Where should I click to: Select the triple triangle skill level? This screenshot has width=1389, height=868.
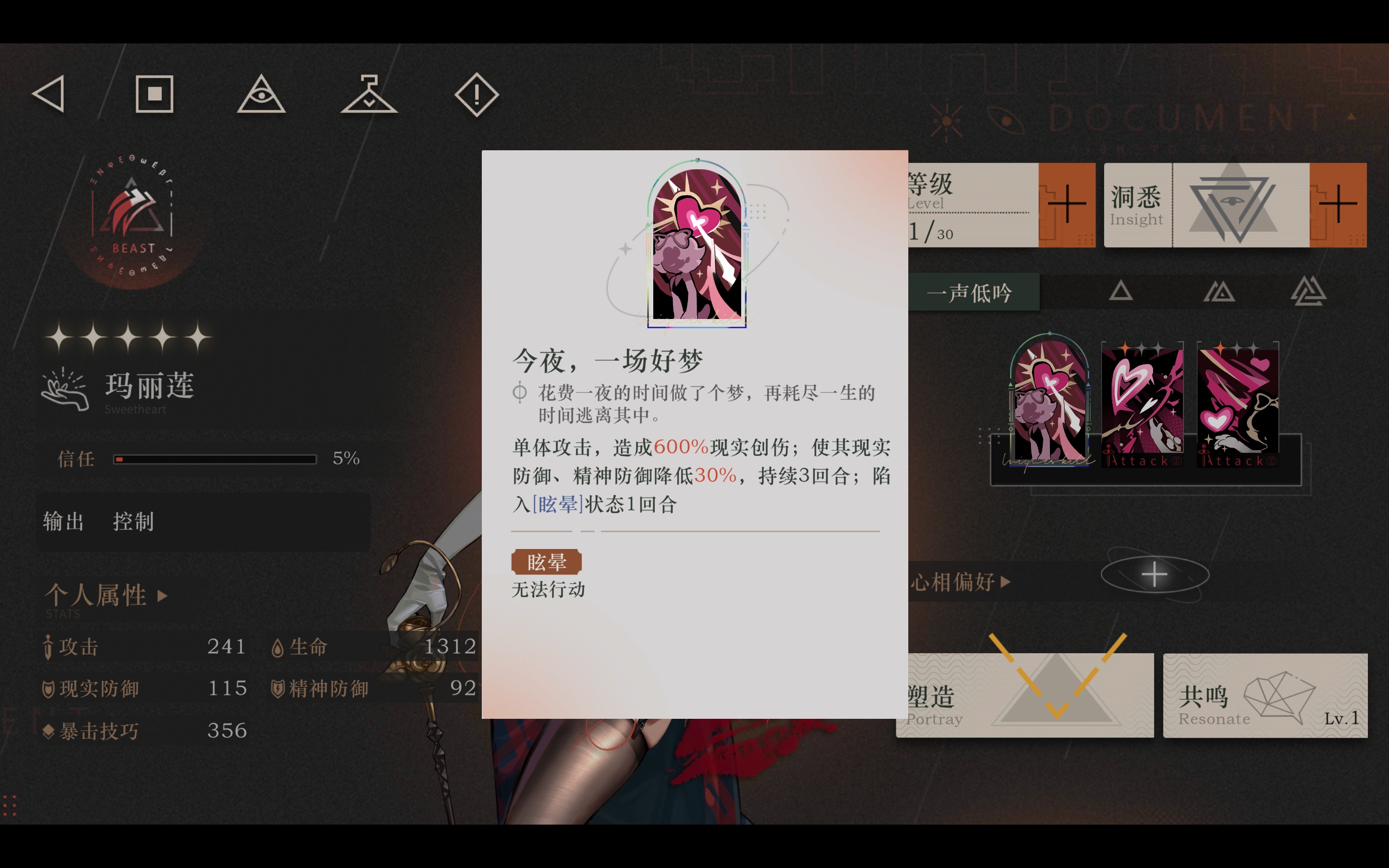tap(1308, 291)
